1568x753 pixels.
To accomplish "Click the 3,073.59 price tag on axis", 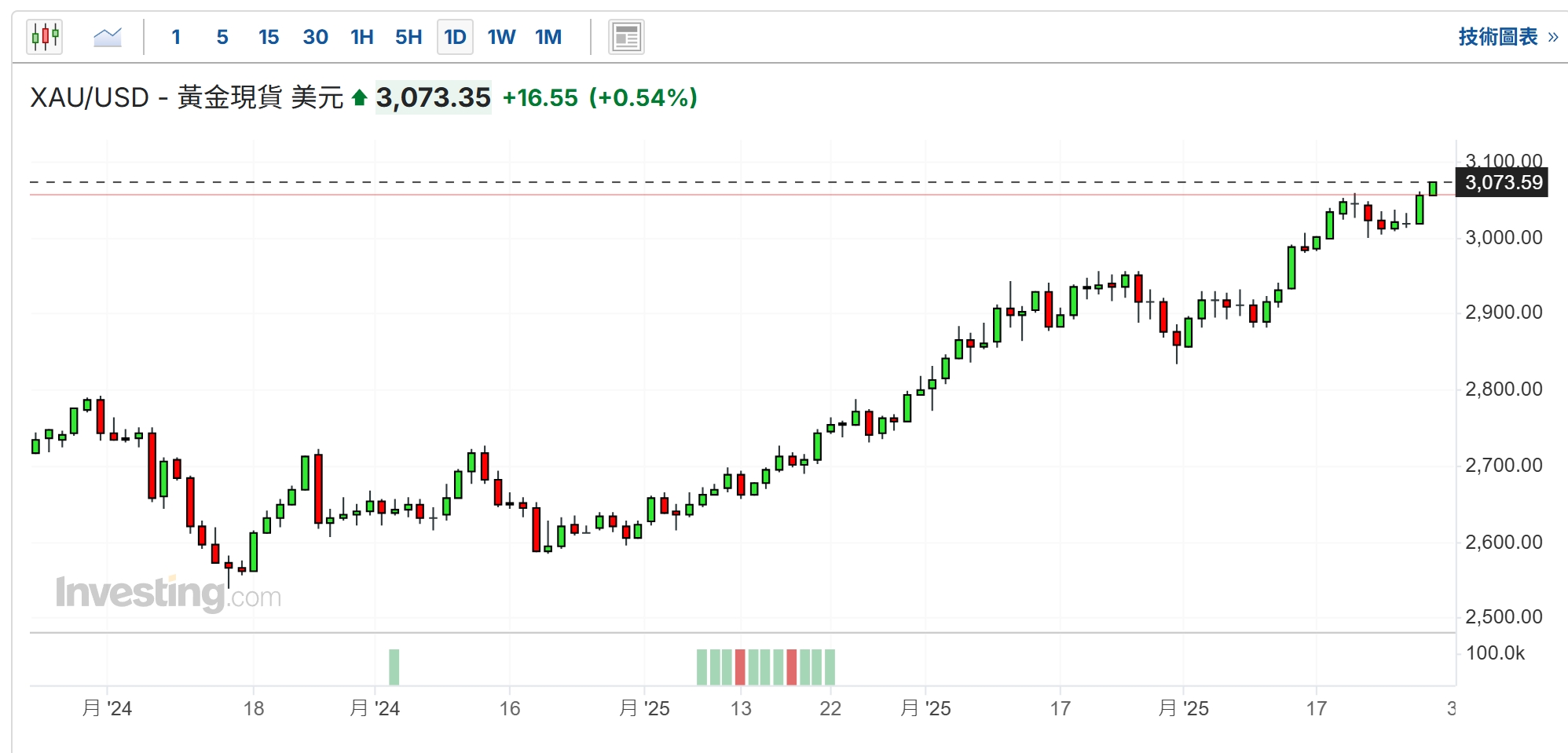I will pos(1503,183).
